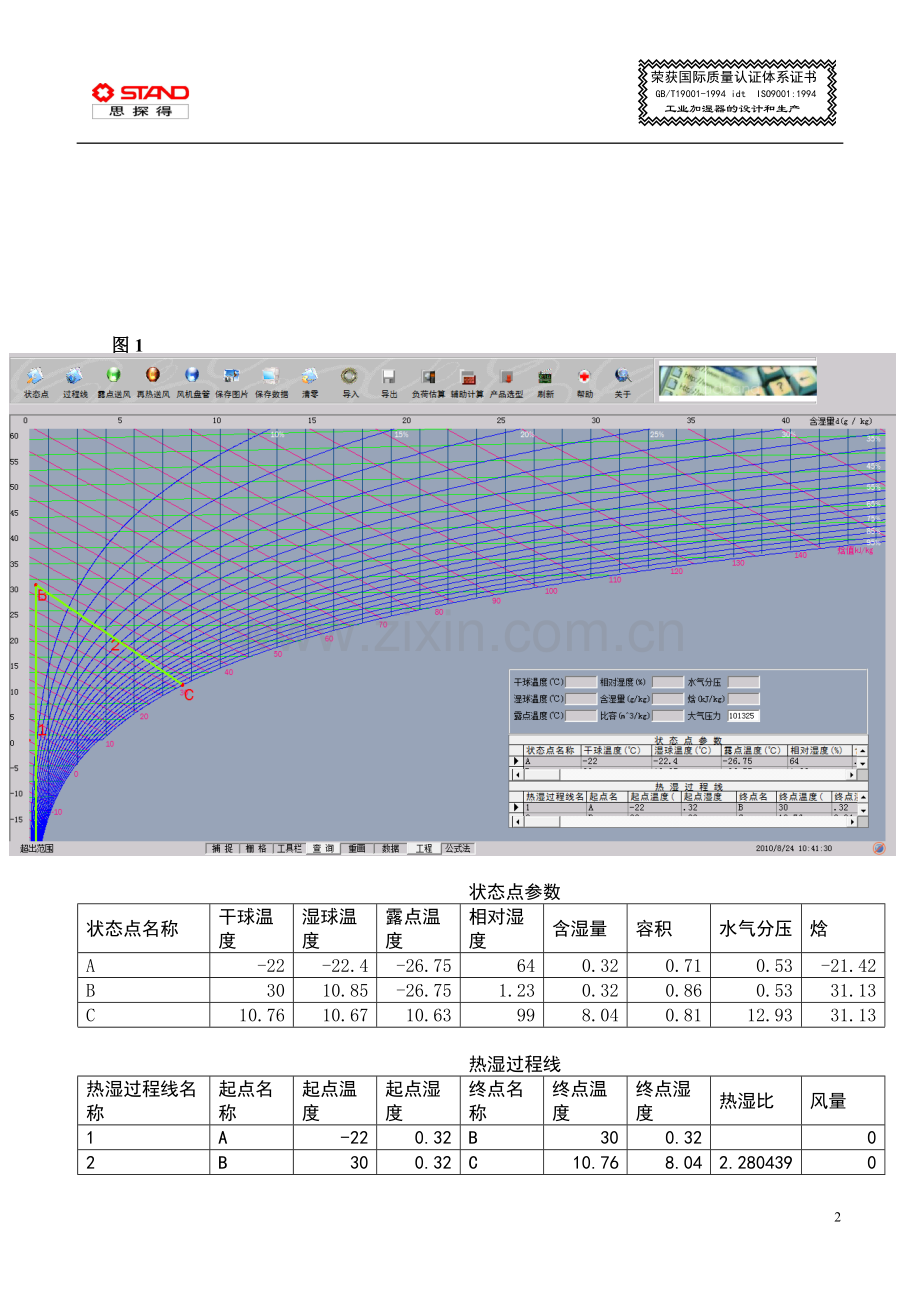The height and width of the screenshot is (1302, 920).
Task: Click the 大气压力 field showing 101325
Action: (x=744, y=716)
